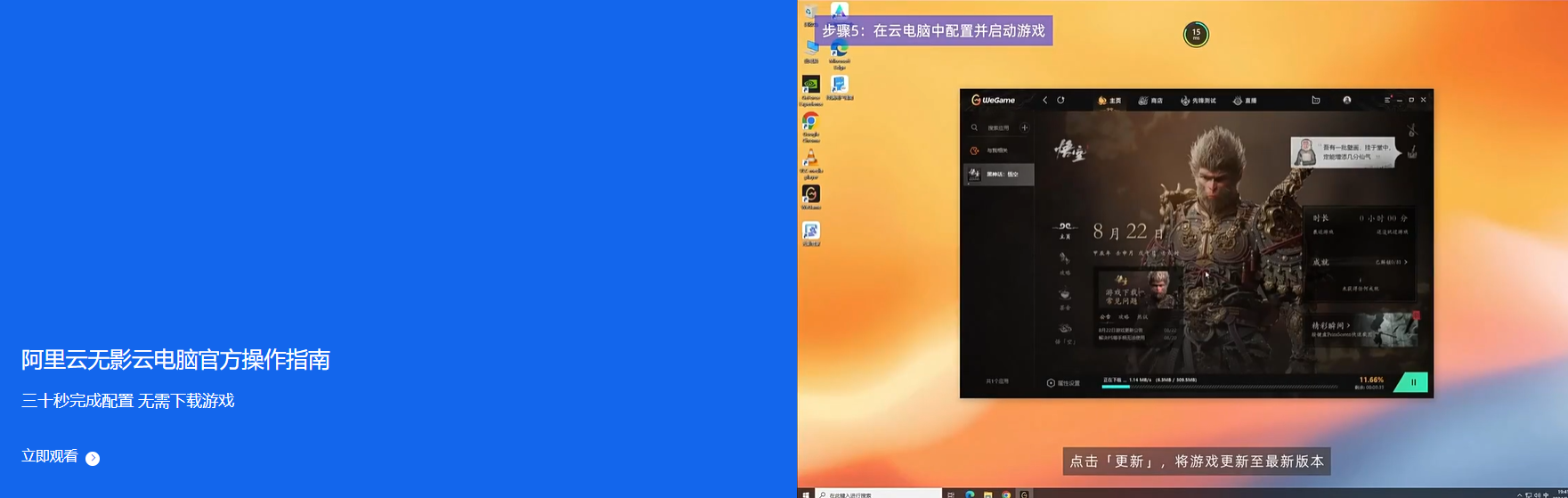Open WeGame from the taskbar
1568x498 pixels.
(1024, 494)
